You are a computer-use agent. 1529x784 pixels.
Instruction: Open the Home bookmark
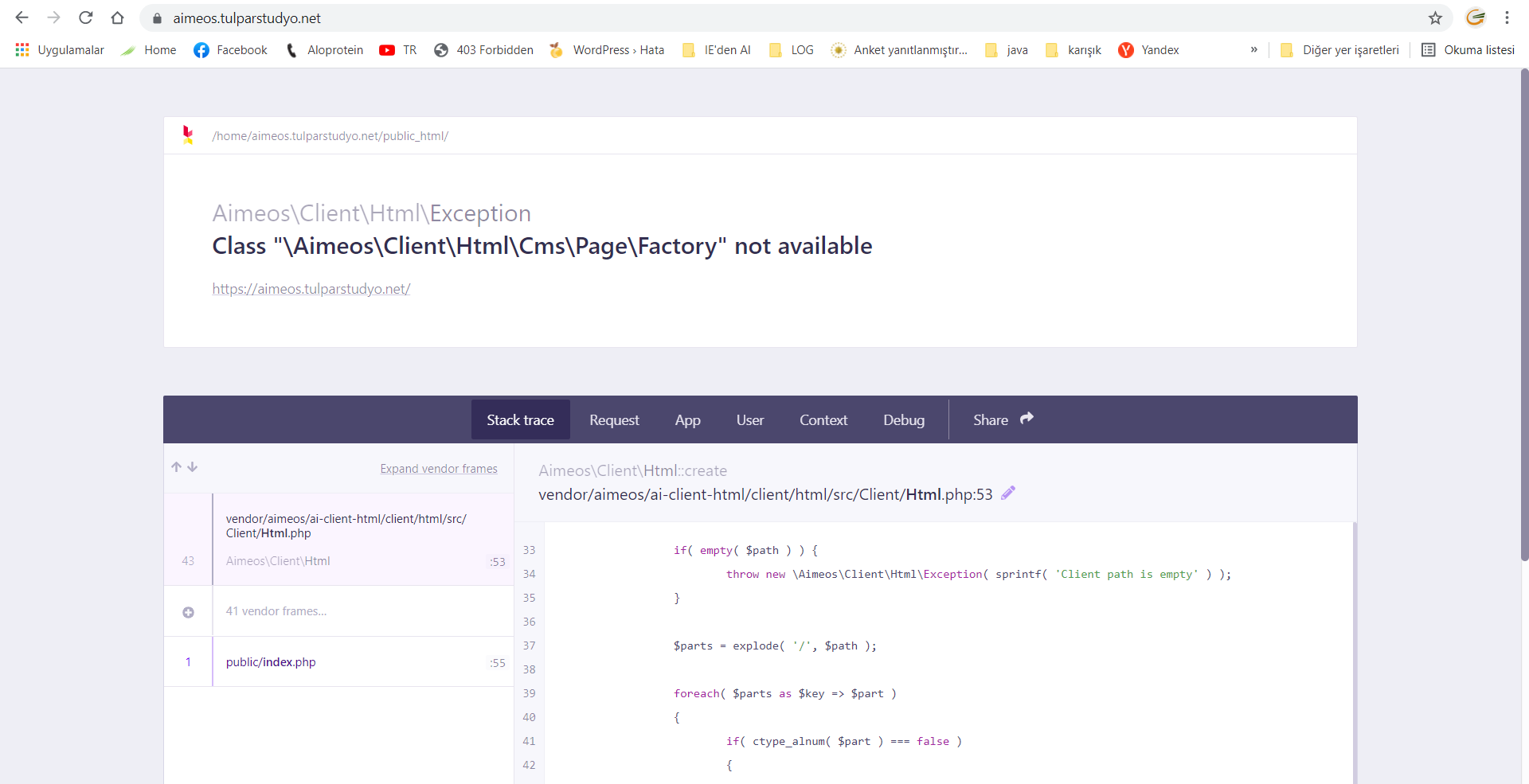[x=149, y=50]
